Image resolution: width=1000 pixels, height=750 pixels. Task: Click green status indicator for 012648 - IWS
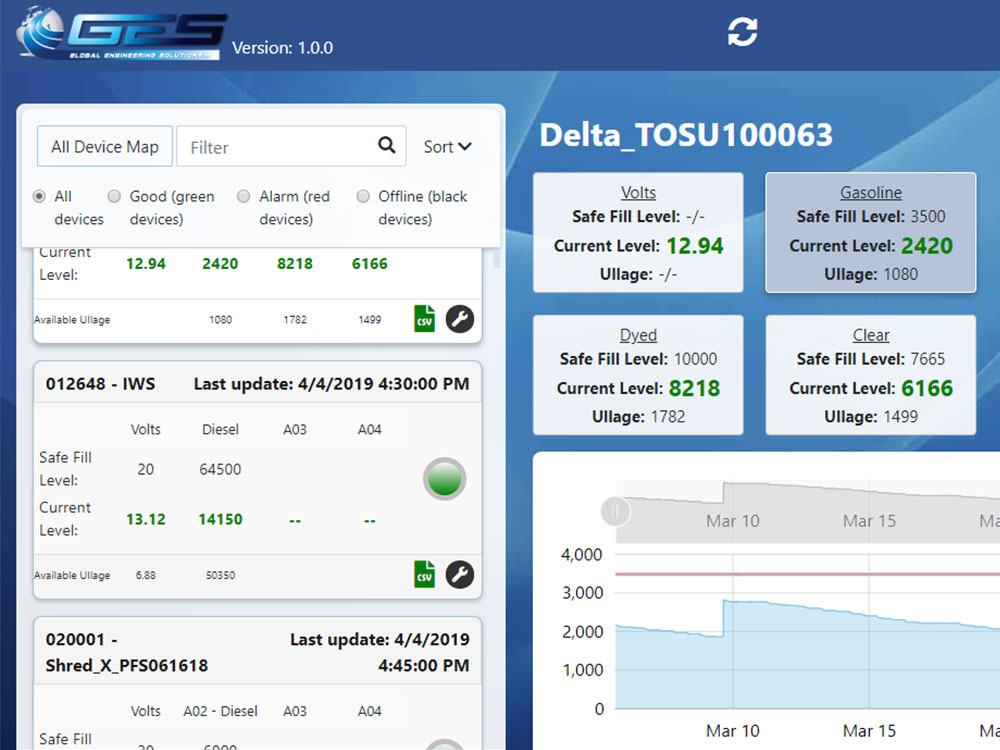pos(444,479)
